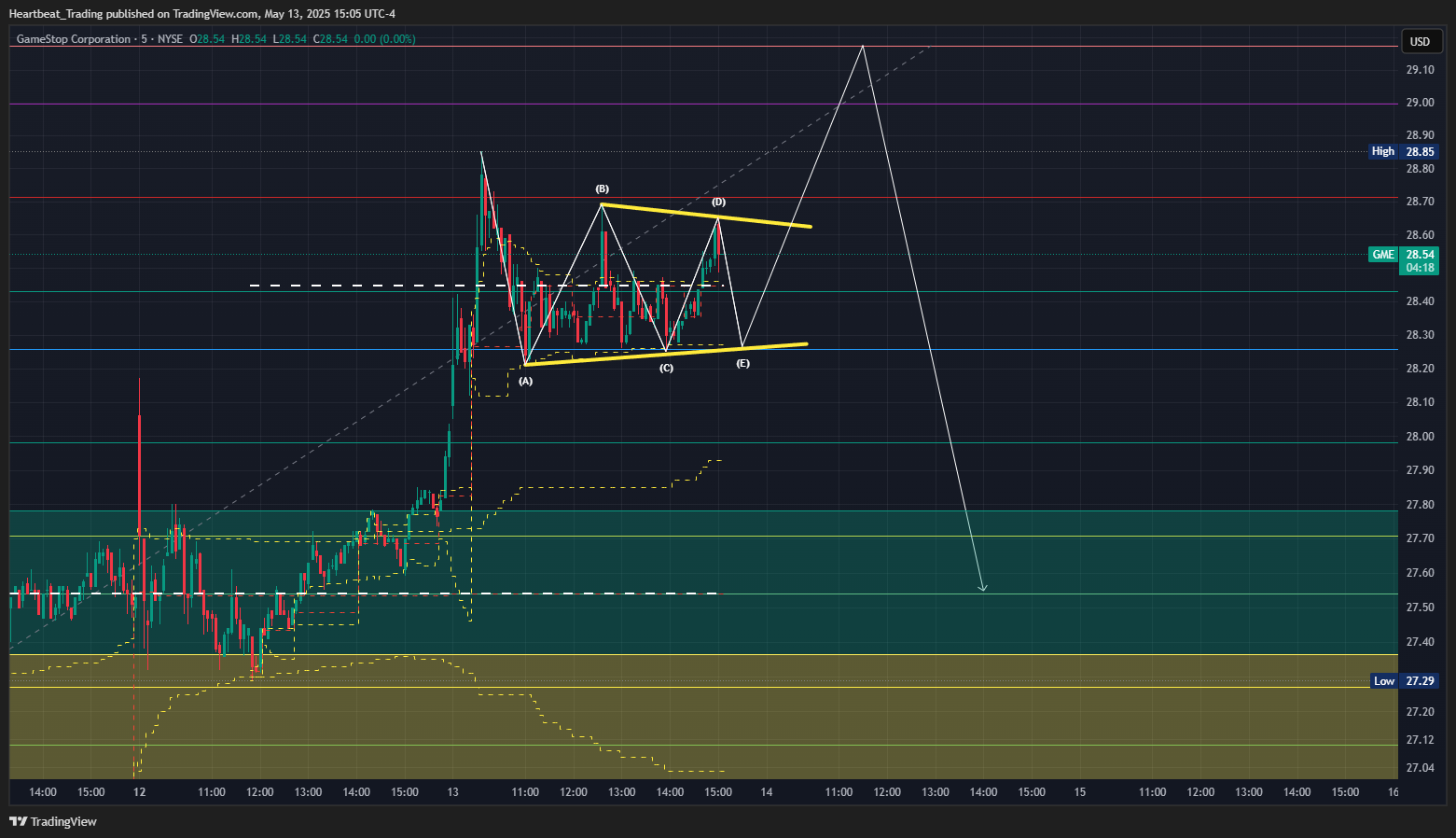Click the 04:18 bar countdown timer
Image resolution: width=1456 pixels, height=838 pixels.
pos(1420,268)
